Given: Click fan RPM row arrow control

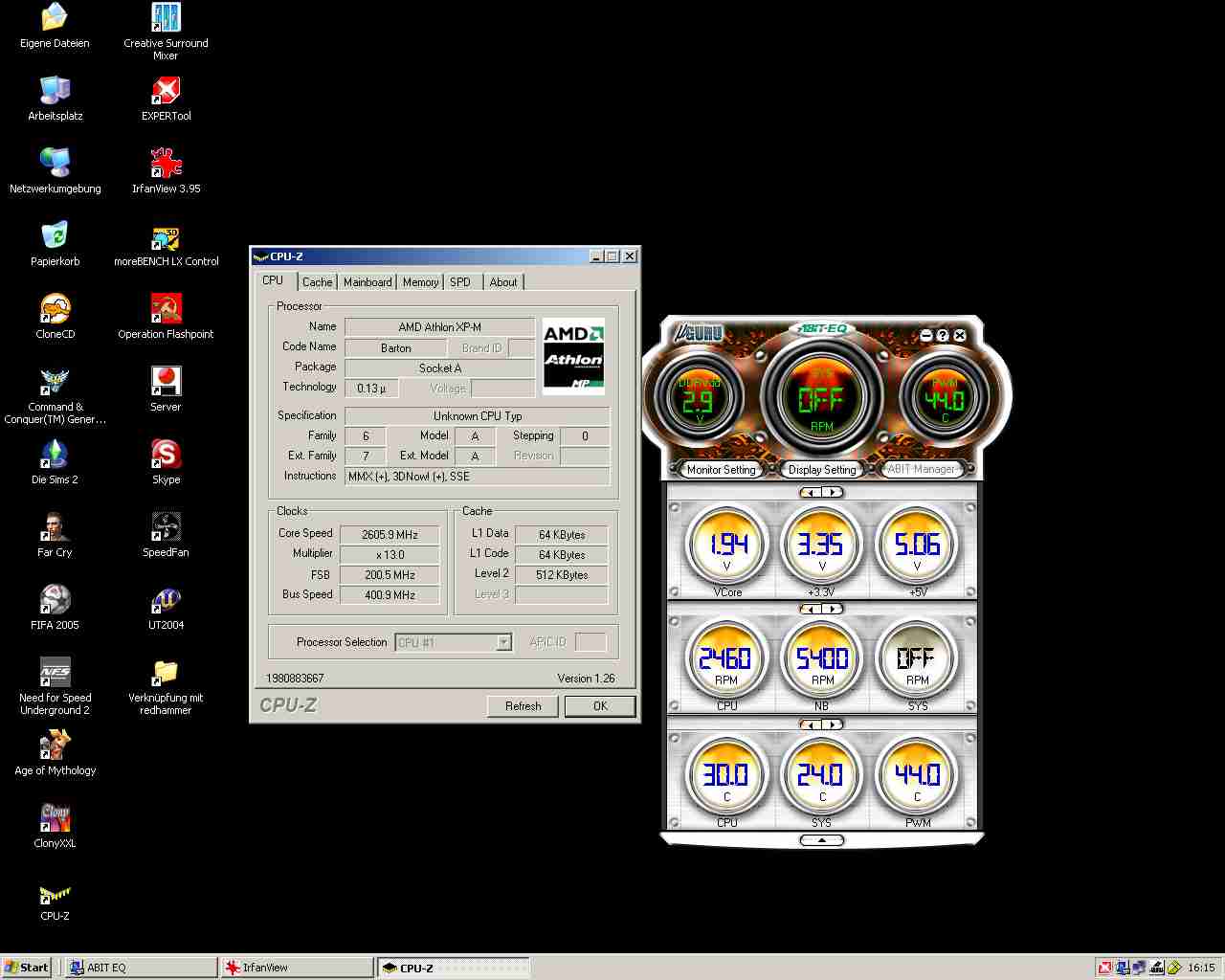Looking at the screenshot, I should pyautogui.click(x=821, y=609).
